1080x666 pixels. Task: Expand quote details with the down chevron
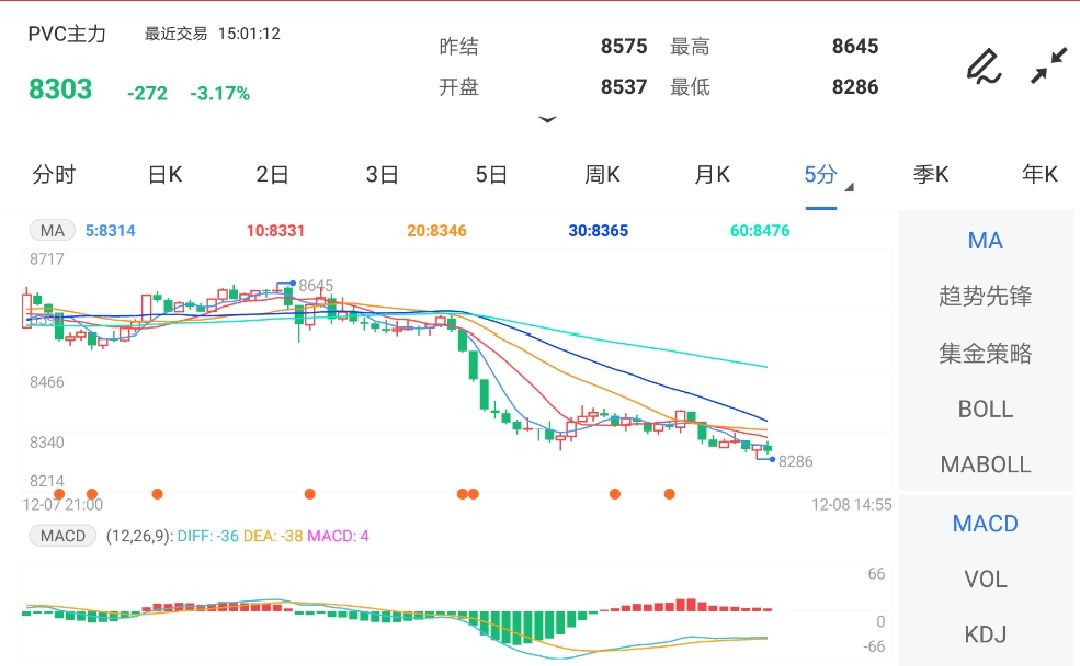coord(548,120)
